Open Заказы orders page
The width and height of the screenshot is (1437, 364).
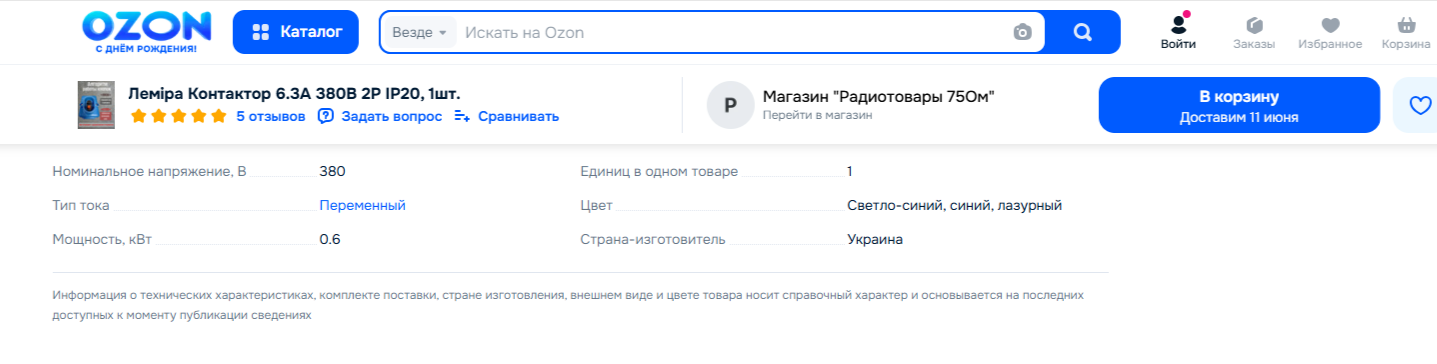coord(1253,32)
